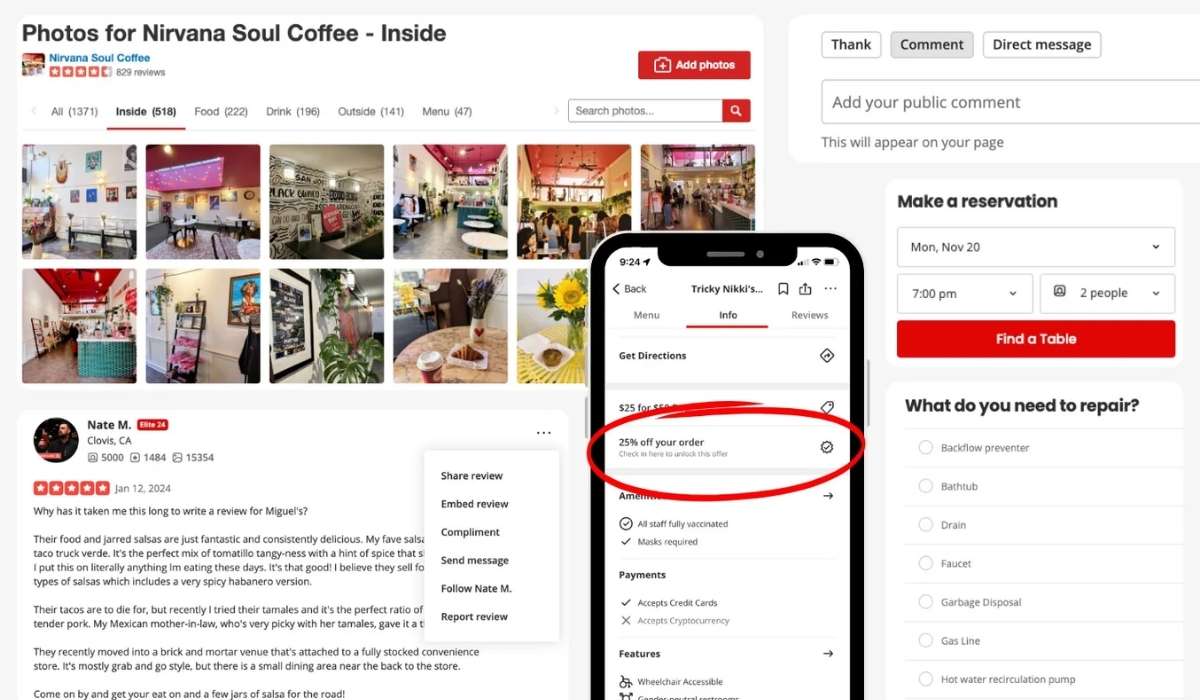Select the Garbage Disposal radio option
Screen dimensions: 1200x700
[925, 602]
